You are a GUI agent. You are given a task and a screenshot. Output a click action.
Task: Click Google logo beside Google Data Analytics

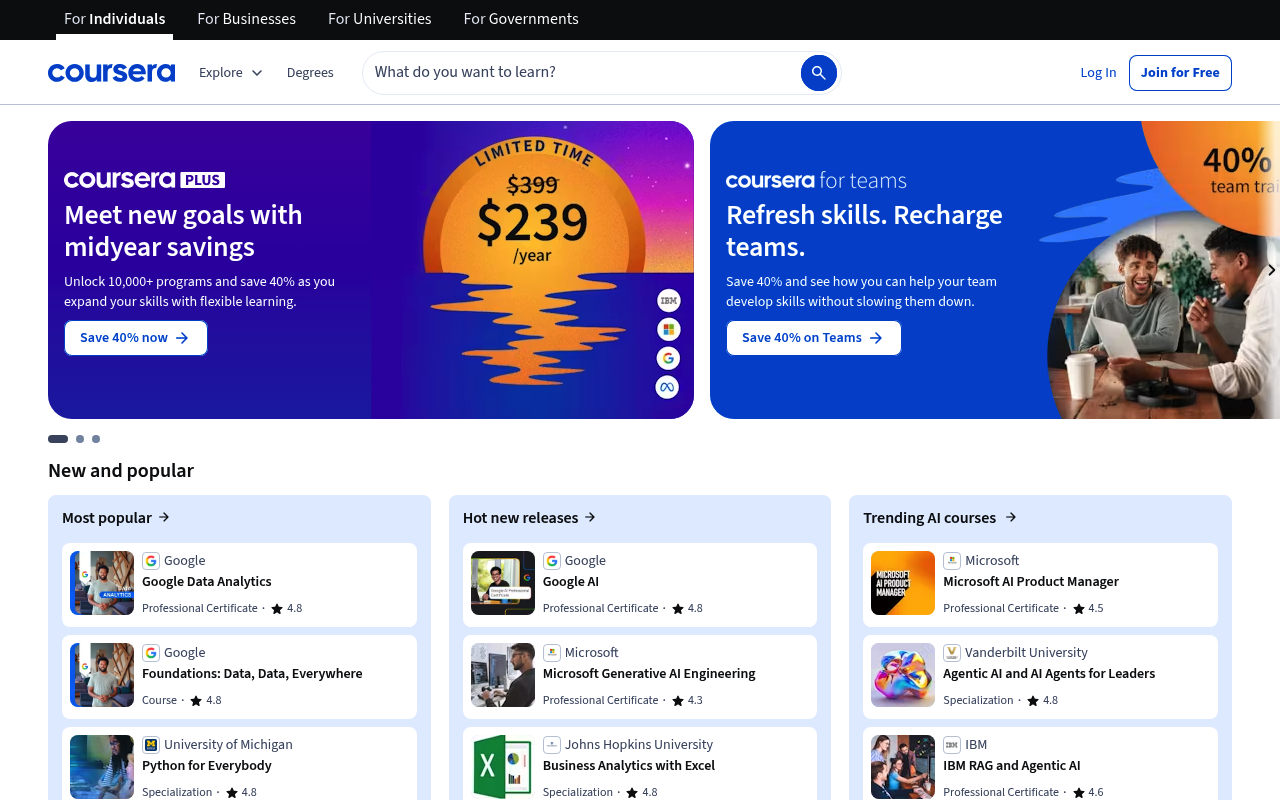pos(151,561)
